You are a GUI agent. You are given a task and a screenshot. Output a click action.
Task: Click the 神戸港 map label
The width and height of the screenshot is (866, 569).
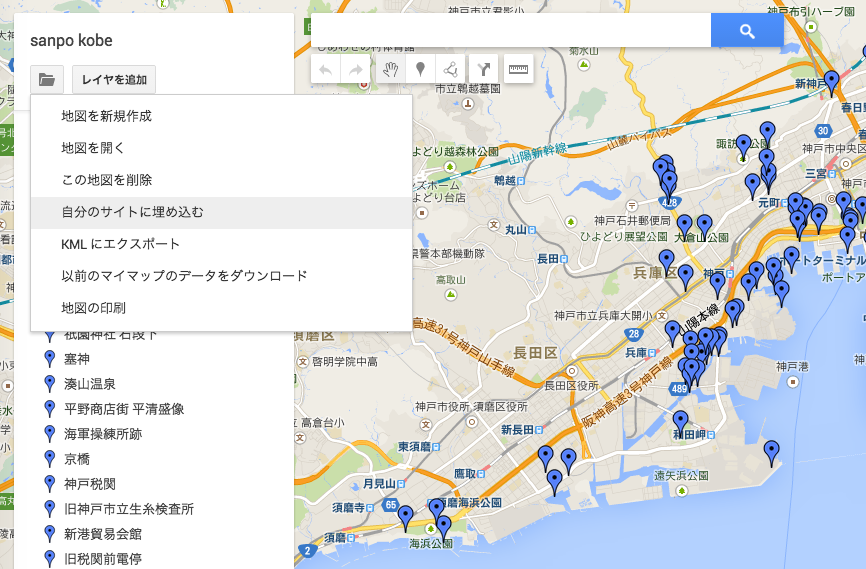pyautogui.click(x=792, y=366)
